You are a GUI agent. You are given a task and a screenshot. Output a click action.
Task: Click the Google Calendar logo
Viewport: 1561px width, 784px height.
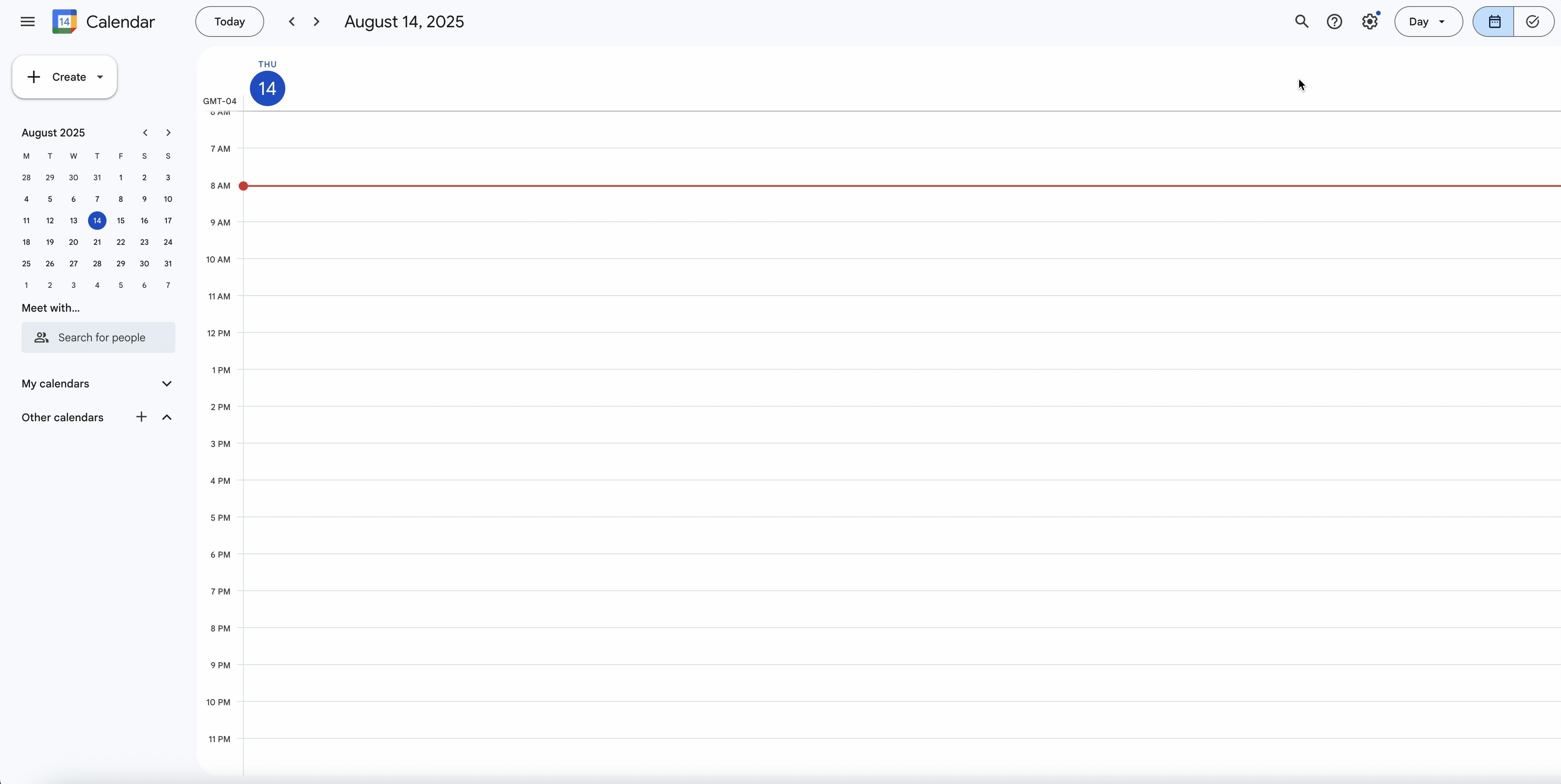[x=64, y=22]
